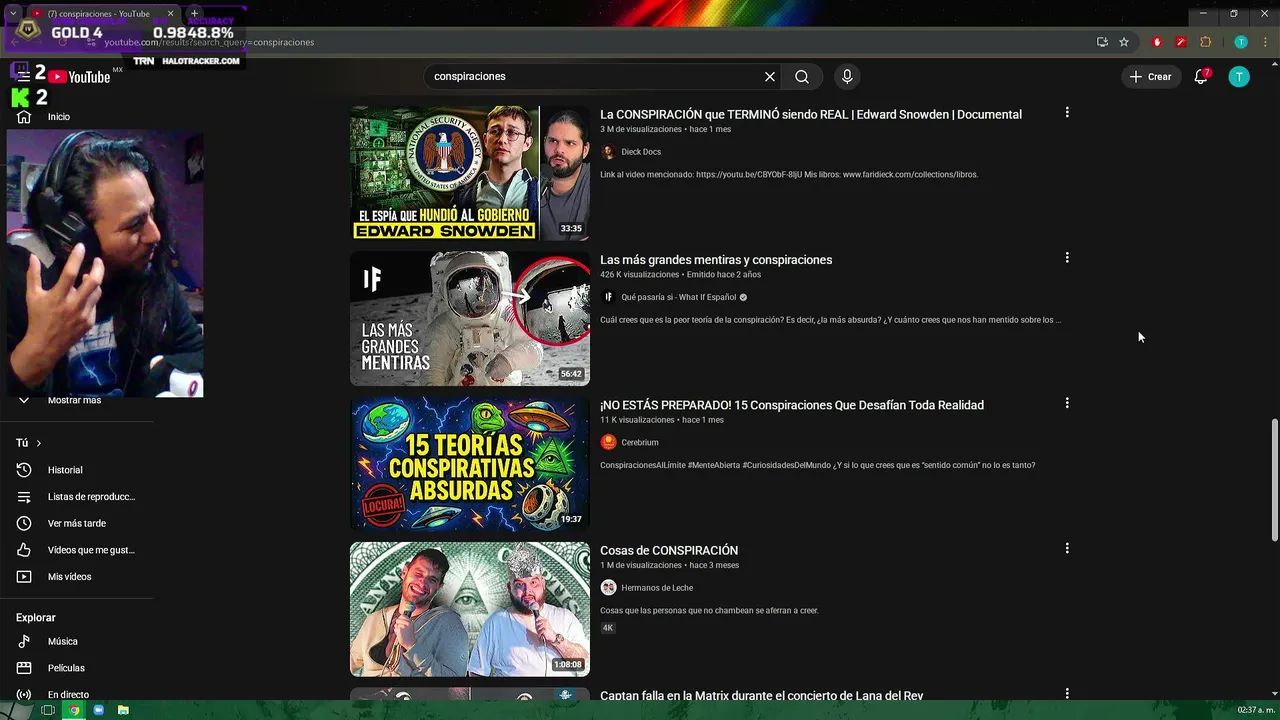Image resolution: width=1280 pixels, height=720 pixels.
Task: Open the Chrome extensions puzzle icon
Action: (1205, 42)
